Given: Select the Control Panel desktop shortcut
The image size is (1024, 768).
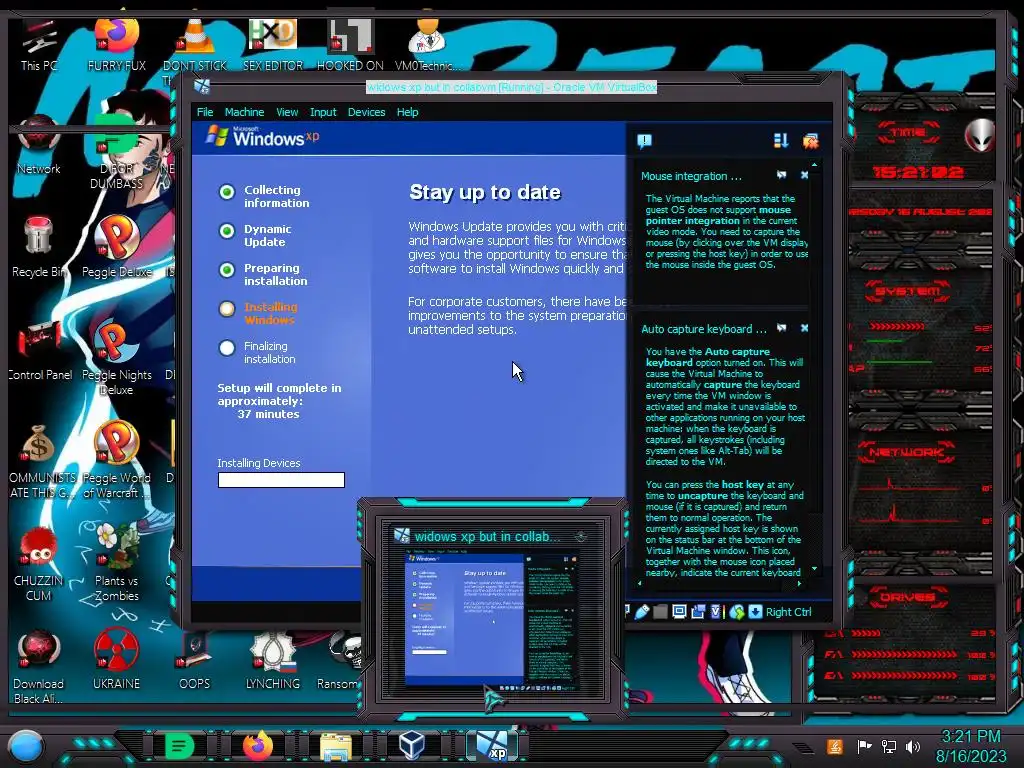Looking at the screenshot, I should click(x=40, y=351).
